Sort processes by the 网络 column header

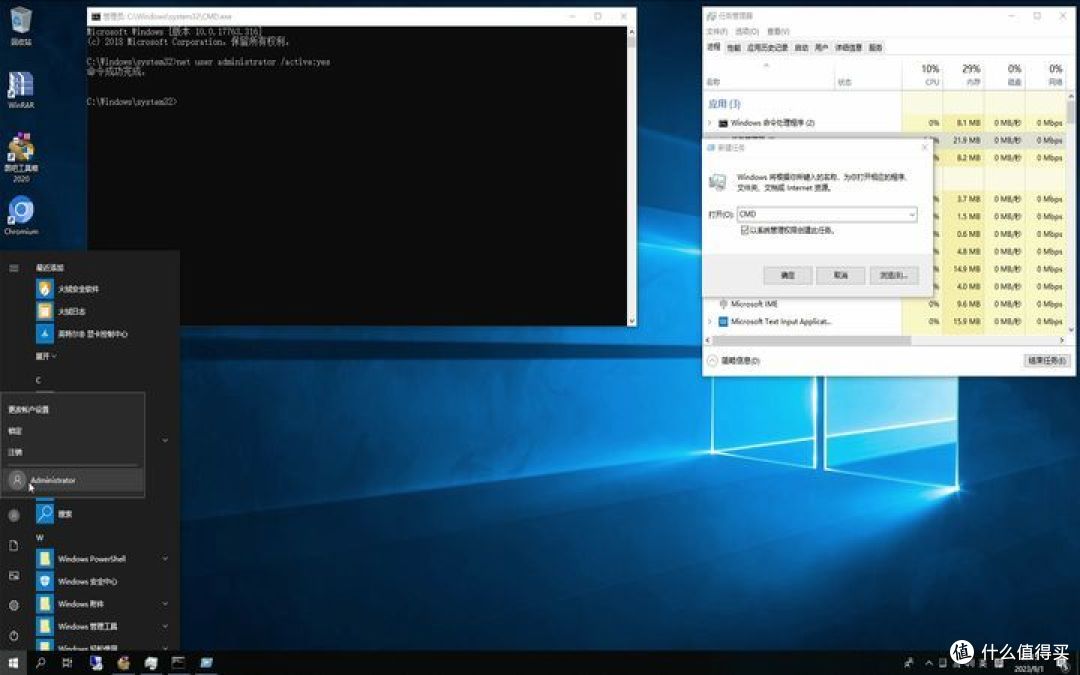point(1046,74)
